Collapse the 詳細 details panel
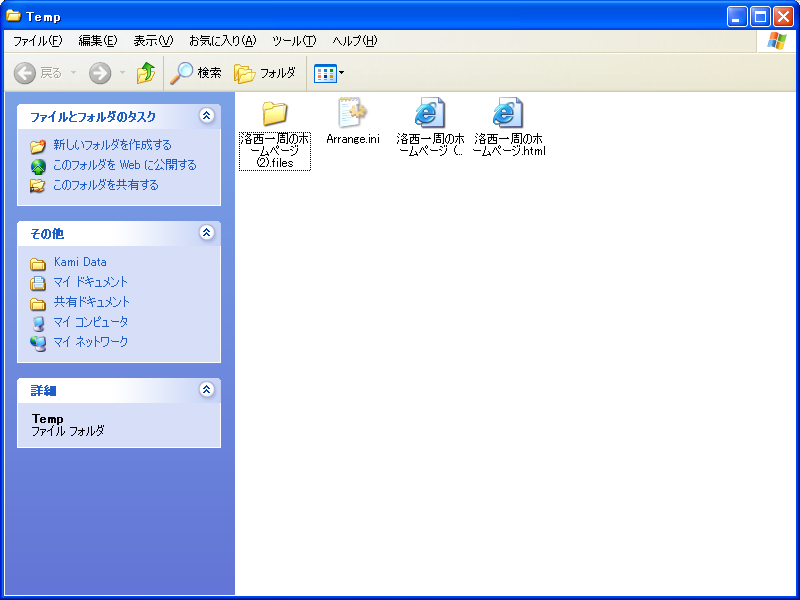This screenshot has height=600, width=800. coord(207,390)
